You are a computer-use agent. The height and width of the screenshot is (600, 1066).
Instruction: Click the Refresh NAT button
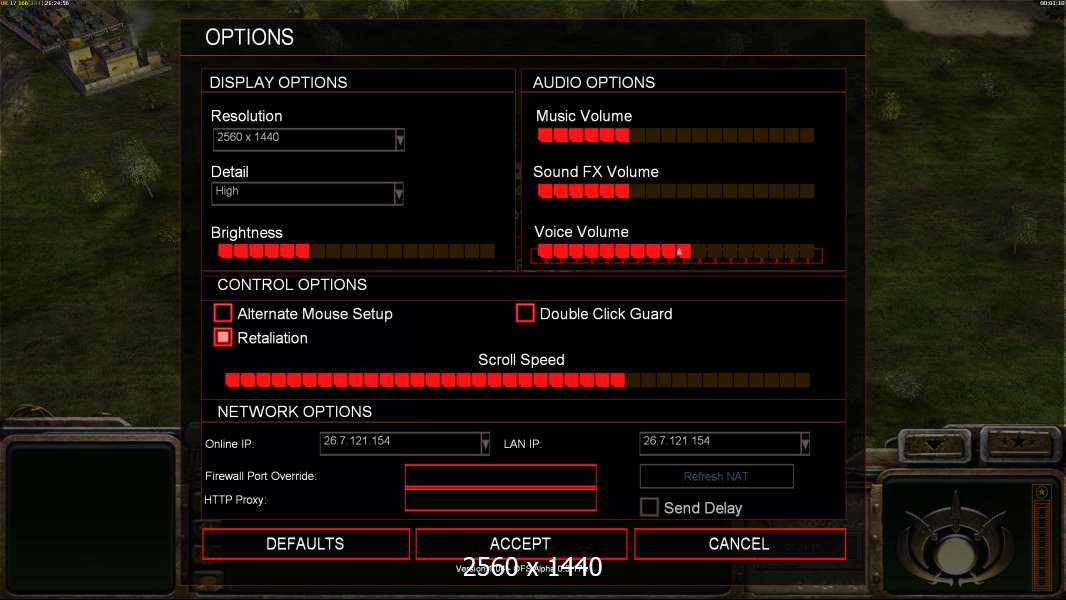(x=717, y=476)
